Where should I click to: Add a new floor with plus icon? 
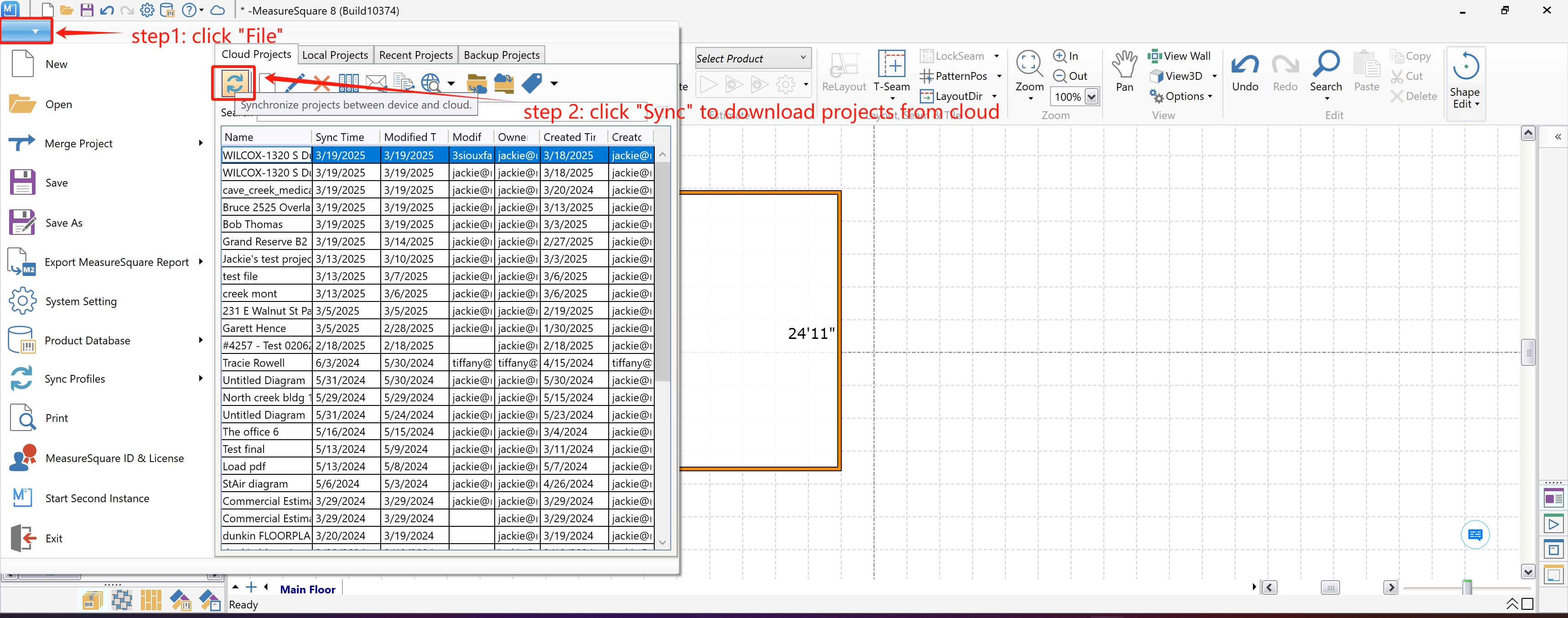pos(251,587)
